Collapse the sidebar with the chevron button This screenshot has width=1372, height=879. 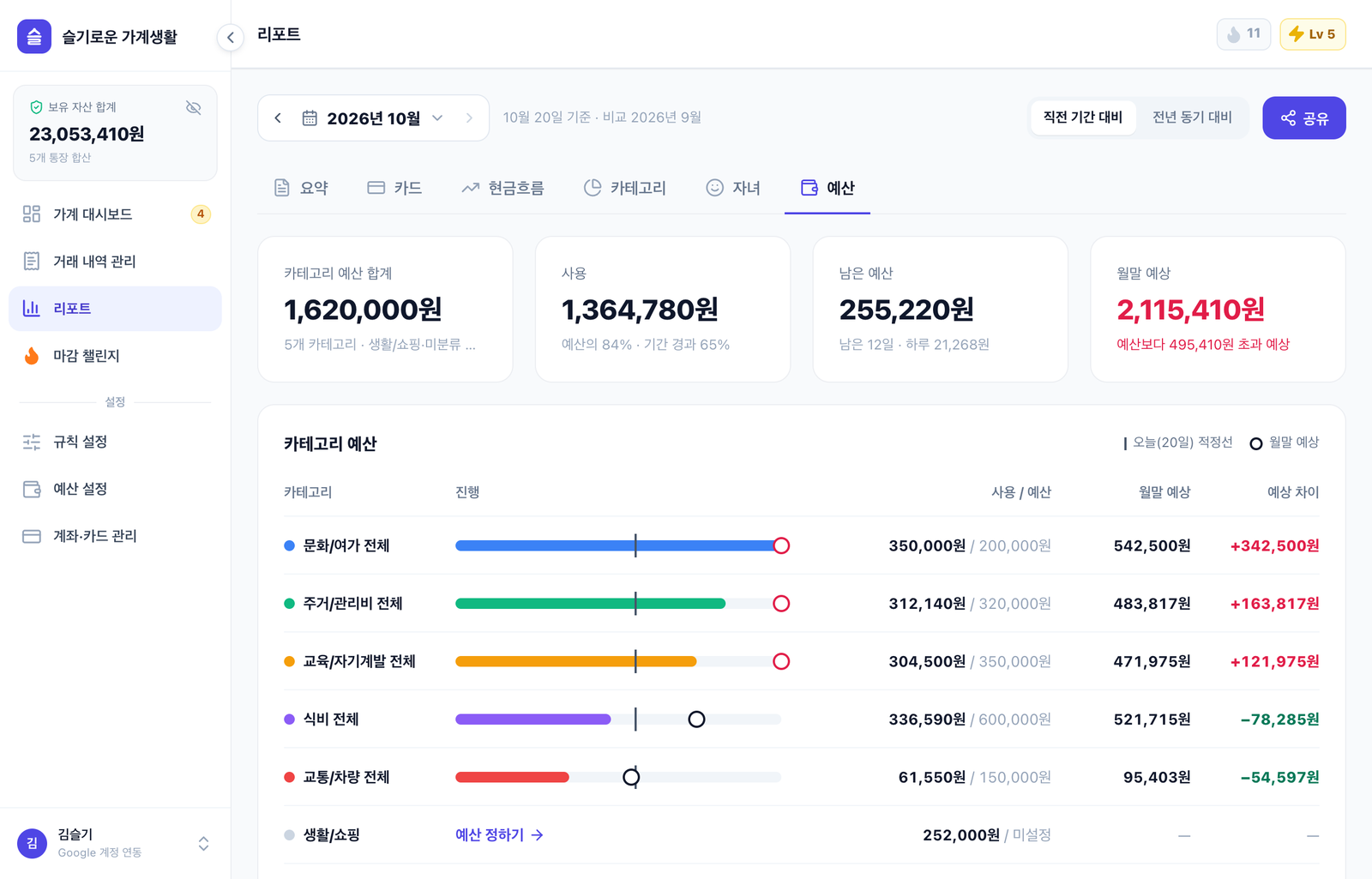click(230, 37)
